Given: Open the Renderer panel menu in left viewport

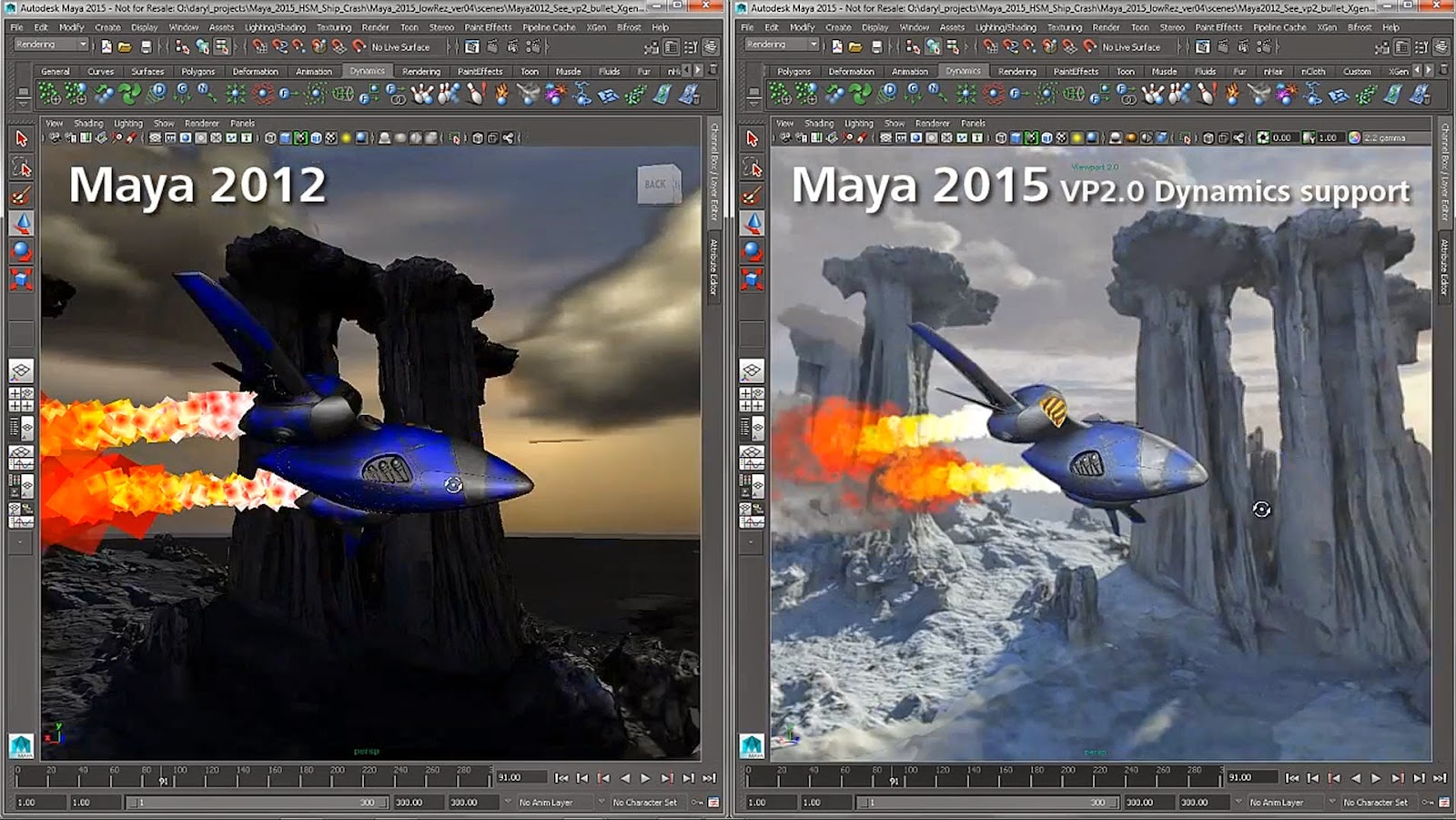Looking at the screenshot, I should 202,123.
